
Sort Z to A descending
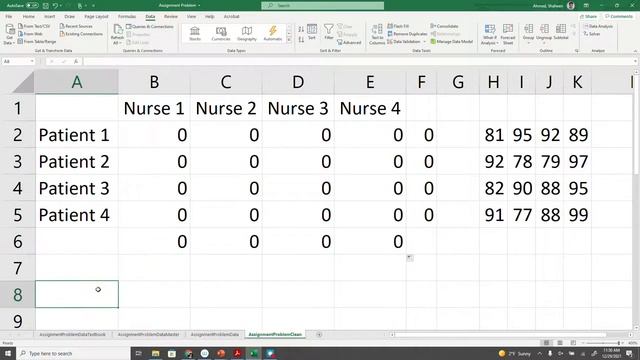[301, 40]
